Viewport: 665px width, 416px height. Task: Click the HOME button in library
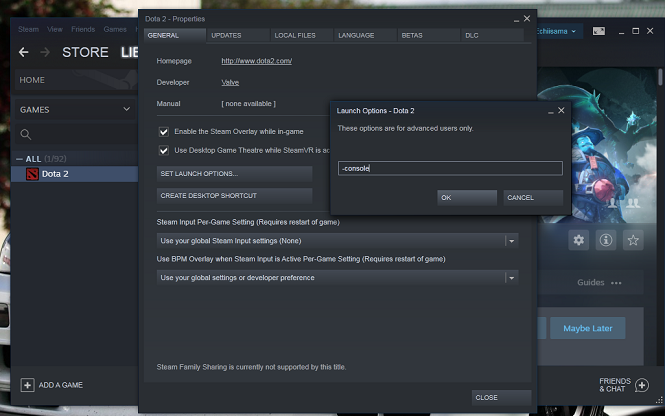click(x=76, y=80)
